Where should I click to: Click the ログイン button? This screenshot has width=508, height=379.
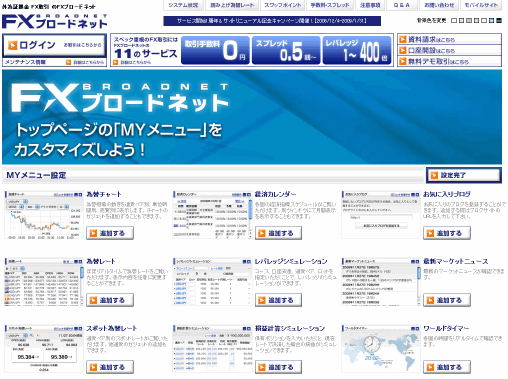[x=54, y=45]
